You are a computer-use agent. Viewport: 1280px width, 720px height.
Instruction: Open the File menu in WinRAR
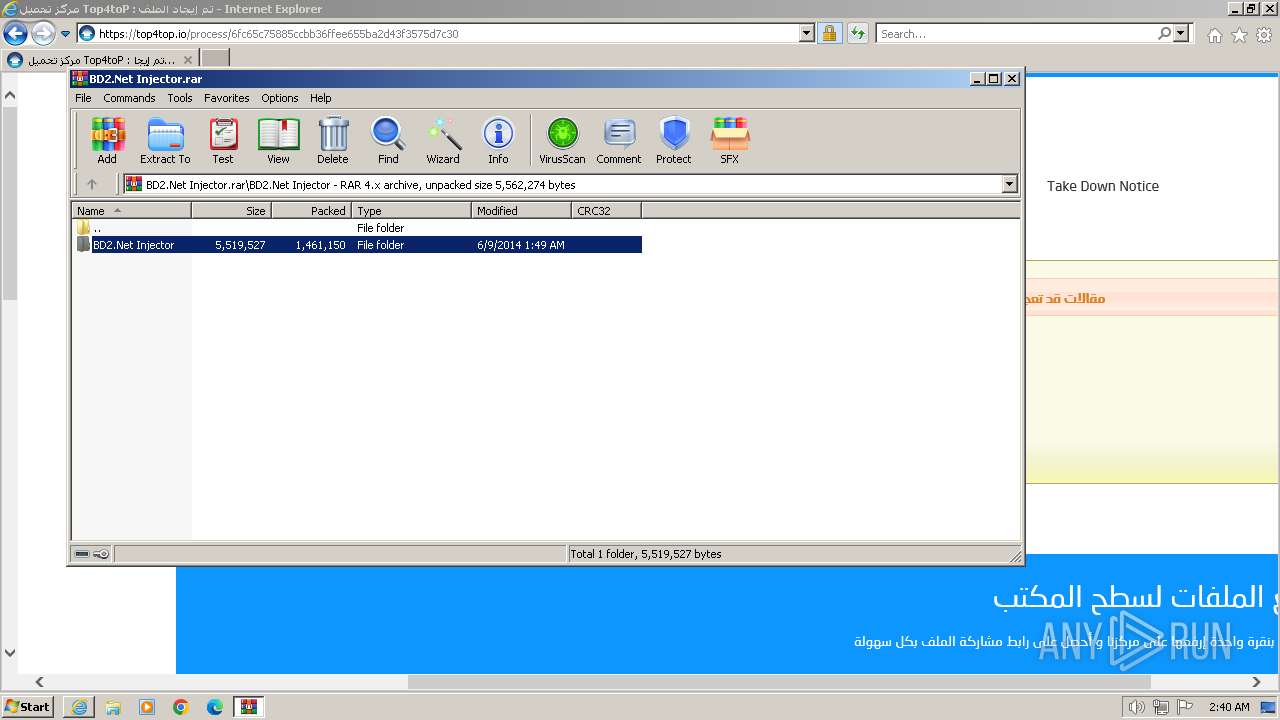[x=83, y=98]
